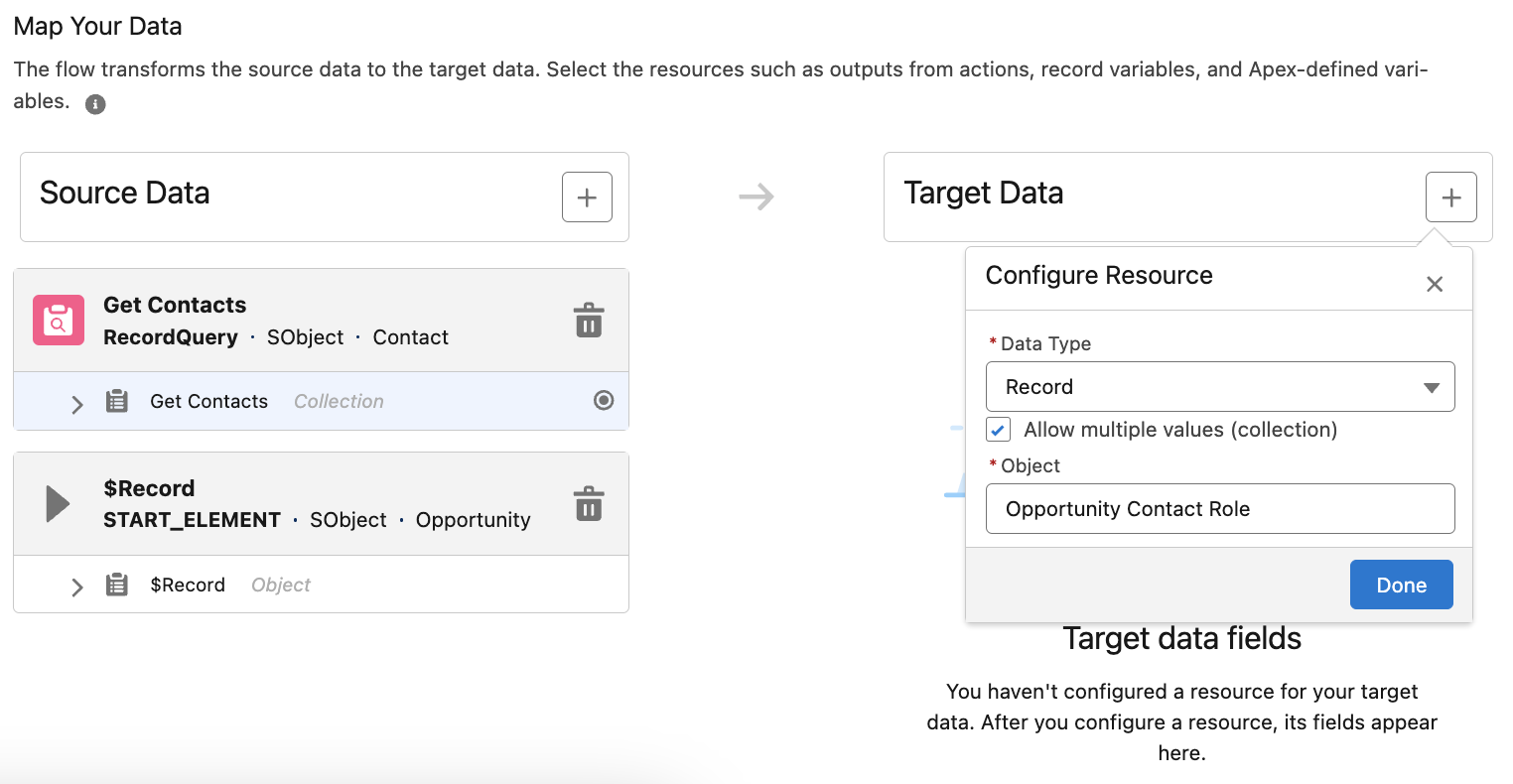Click the plus icon in Source Data
This screenshot has height=784, width=1513.
pos(587,196)
